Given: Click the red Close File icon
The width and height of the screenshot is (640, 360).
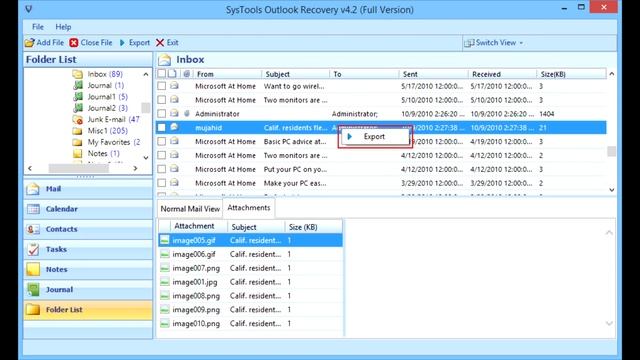Looking at the screenshot, I should [x=74, y=42].
